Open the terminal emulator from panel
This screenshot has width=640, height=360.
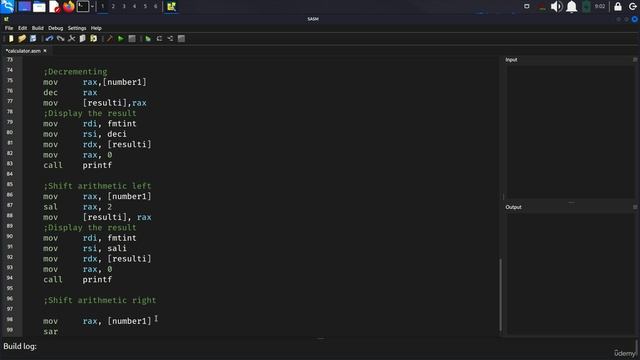[83, 7]
